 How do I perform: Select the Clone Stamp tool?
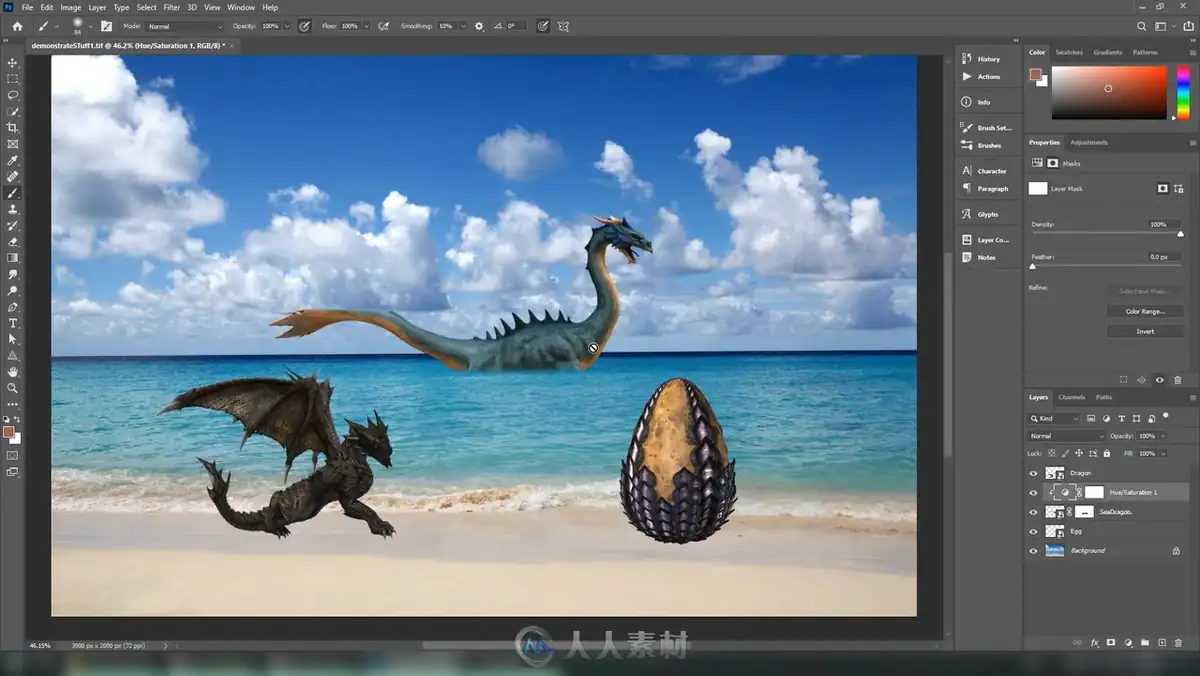point(13,209)
